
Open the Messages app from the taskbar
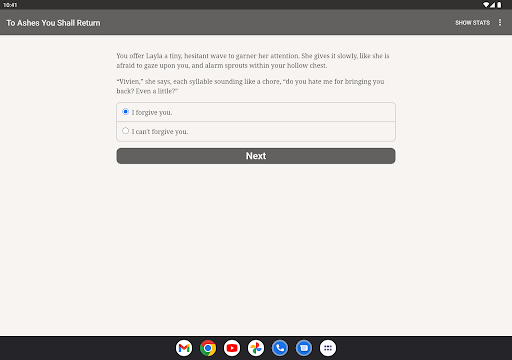pos(304,348)
